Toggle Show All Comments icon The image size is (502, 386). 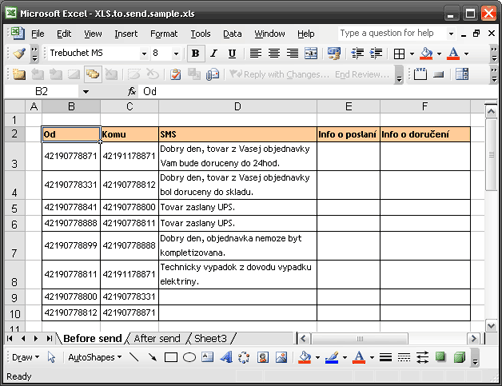[93, 74]
